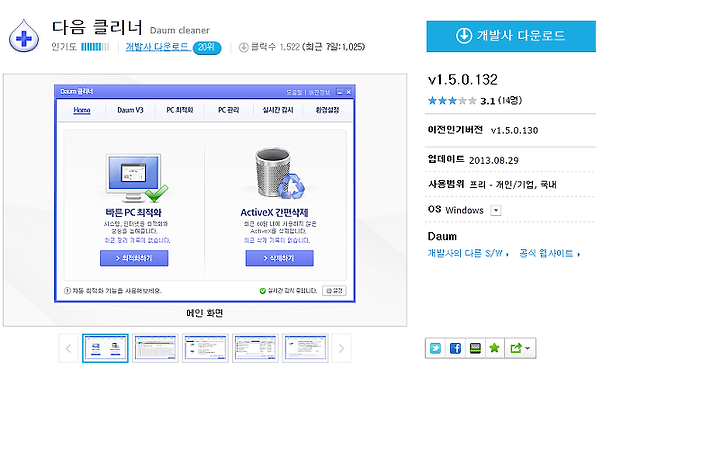The image size is (720, 450).
Task: Click the 최적화하기 button
Action: 134,258
